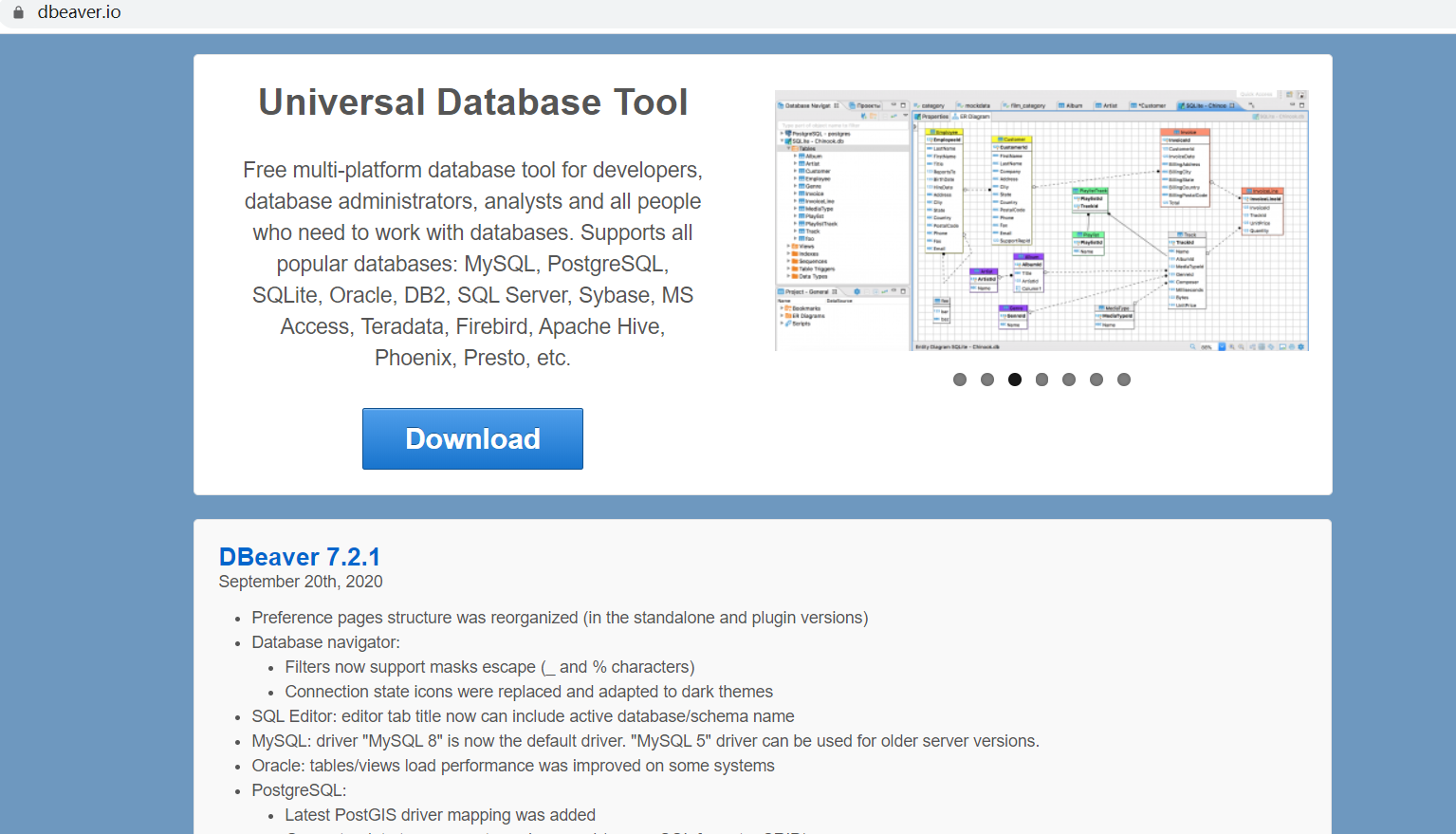
Task: Click the lock icon beside dbeaver.io
Action: click(x=18, y=12)
